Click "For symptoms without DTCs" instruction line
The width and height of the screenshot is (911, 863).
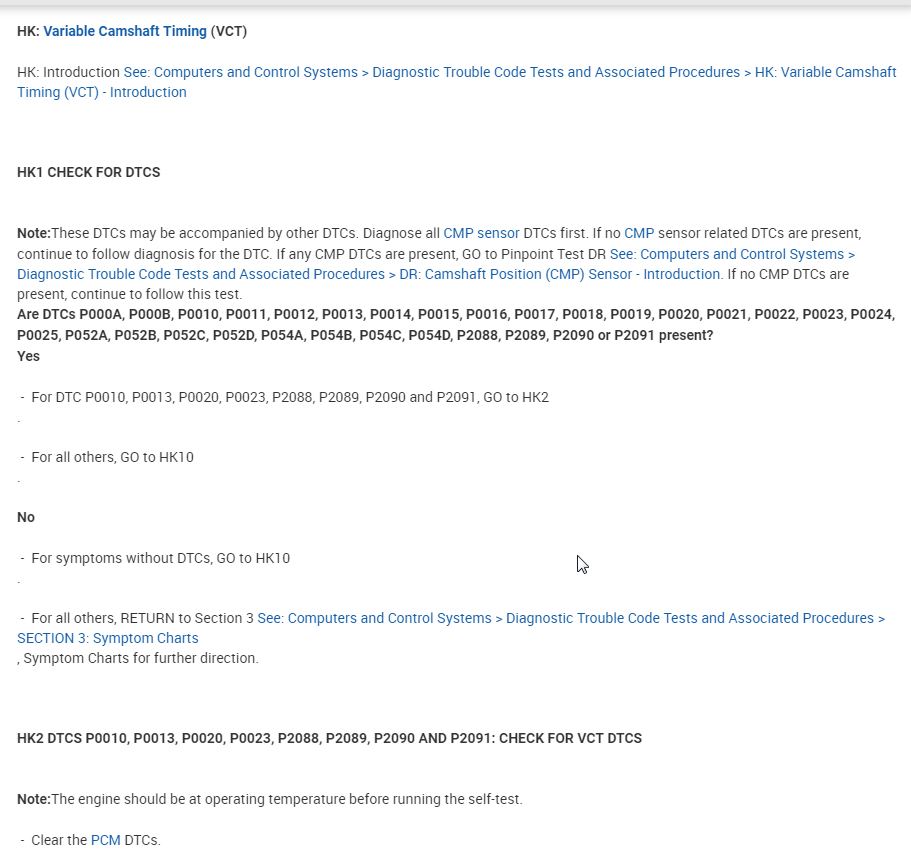tap(160, 558)
